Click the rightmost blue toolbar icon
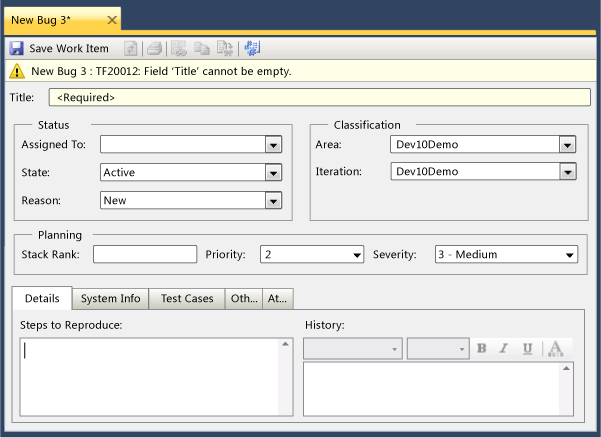The height and width of the screenshot is (438, 601). click(251, 48)
